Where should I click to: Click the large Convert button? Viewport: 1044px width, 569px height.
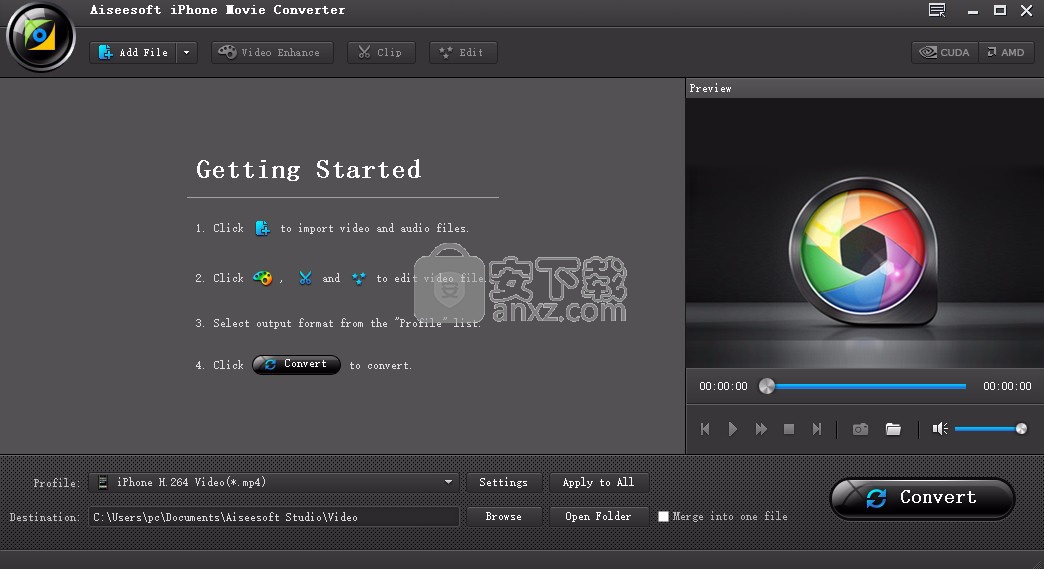(x=922, y=498)
